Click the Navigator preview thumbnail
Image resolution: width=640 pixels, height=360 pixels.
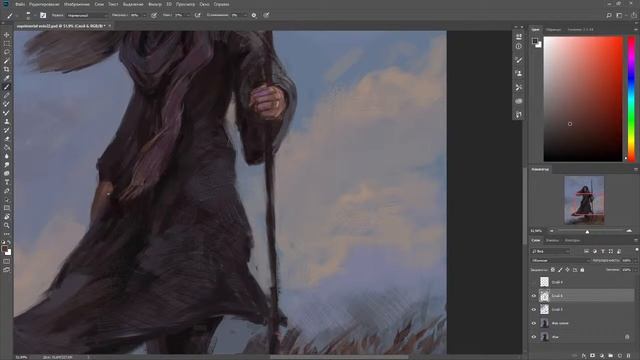click(x=584, y=200)
